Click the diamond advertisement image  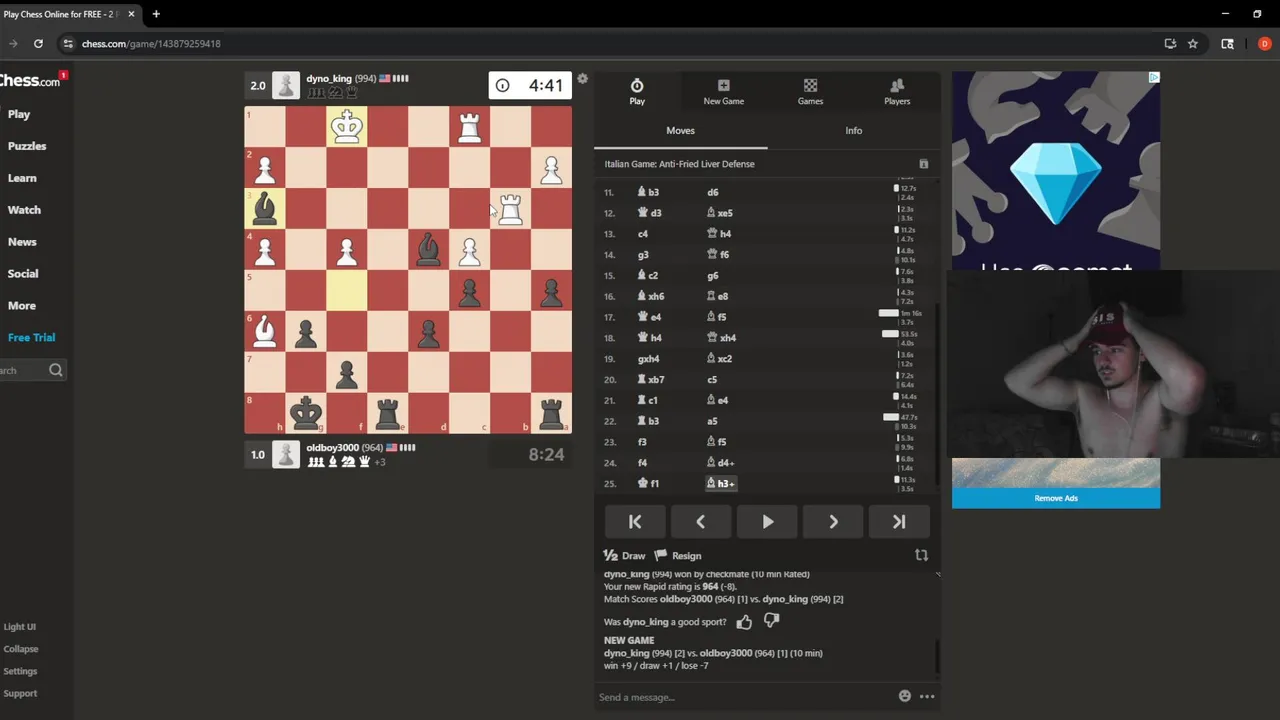point(1056,170)
